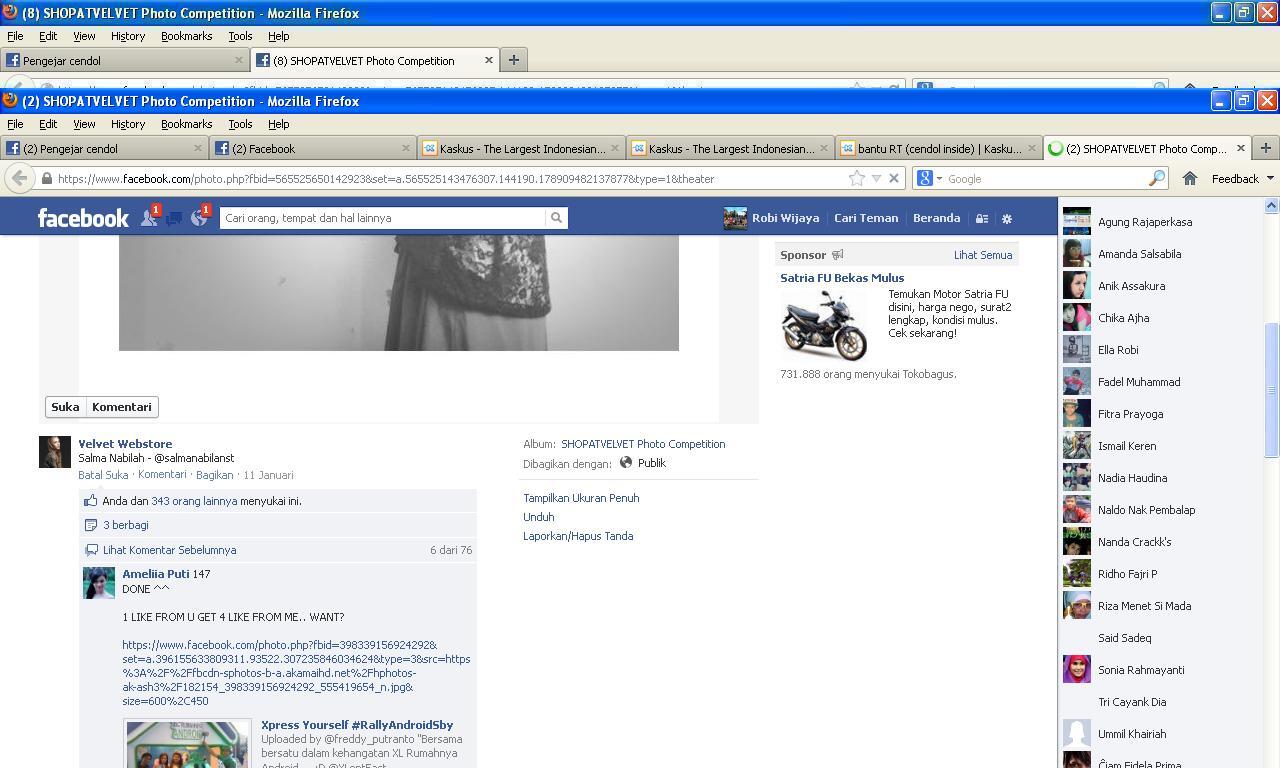Click Publik audience globe icon

point(626,462)
